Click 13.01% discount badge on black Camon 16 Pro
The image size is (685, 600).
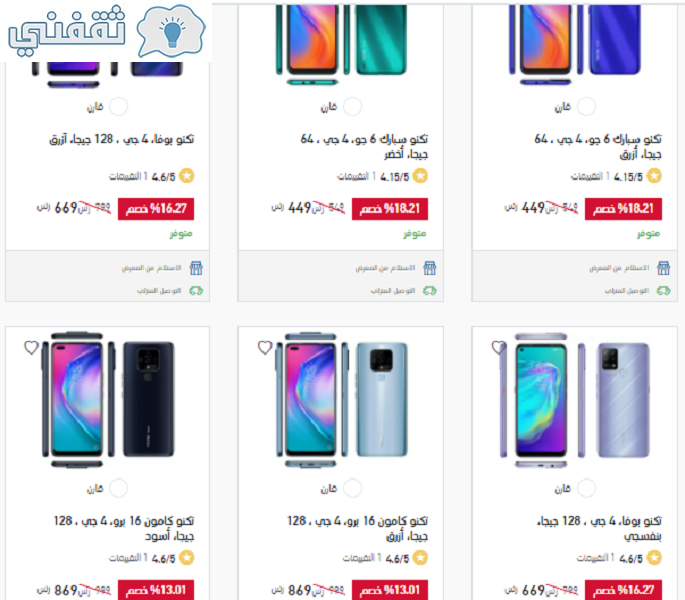pos(156,590)
